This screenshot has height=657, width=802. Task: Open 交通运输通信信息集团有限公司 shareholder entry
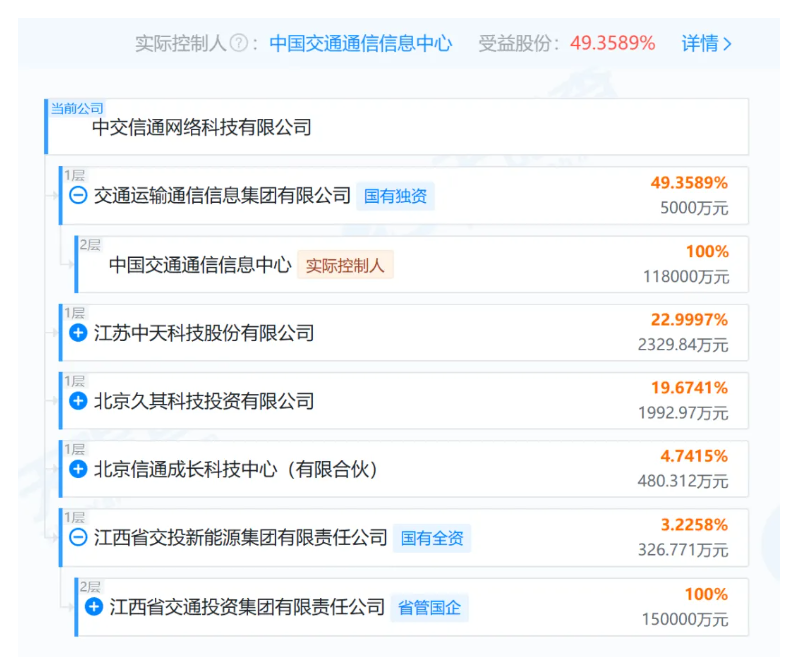tap(222, 196)
